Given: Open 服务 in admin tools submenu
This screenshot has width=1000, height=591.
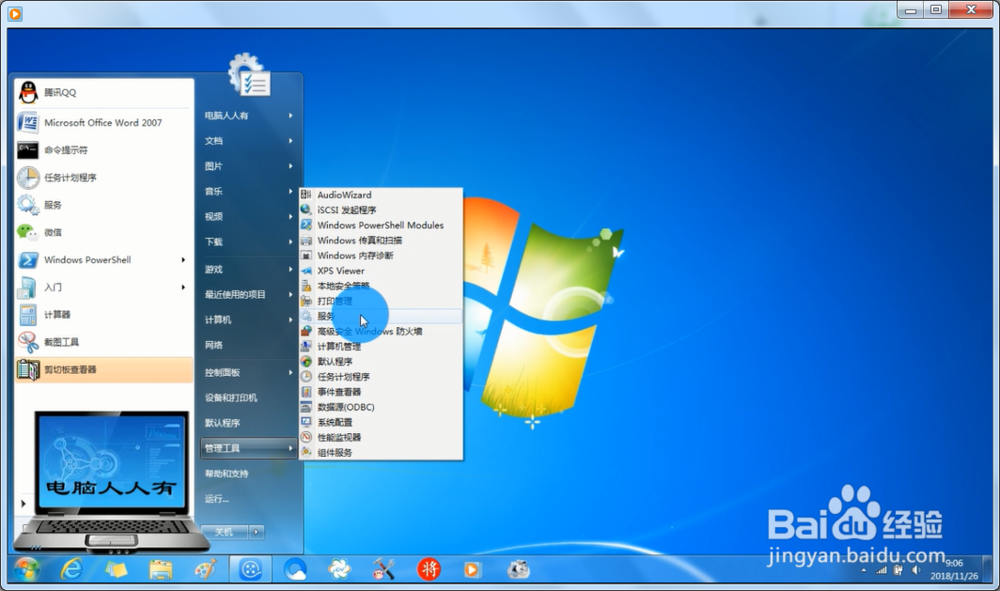Looking at the screenshot, I should pos(381,316).
